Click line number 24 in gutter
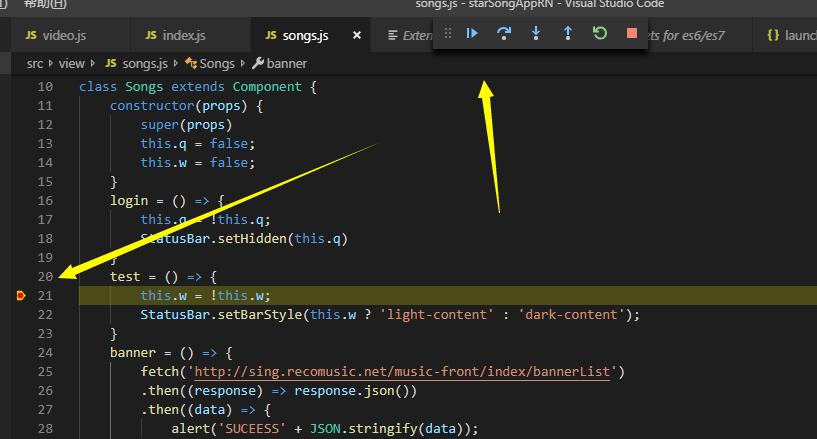817x439 pixels. 45,353
